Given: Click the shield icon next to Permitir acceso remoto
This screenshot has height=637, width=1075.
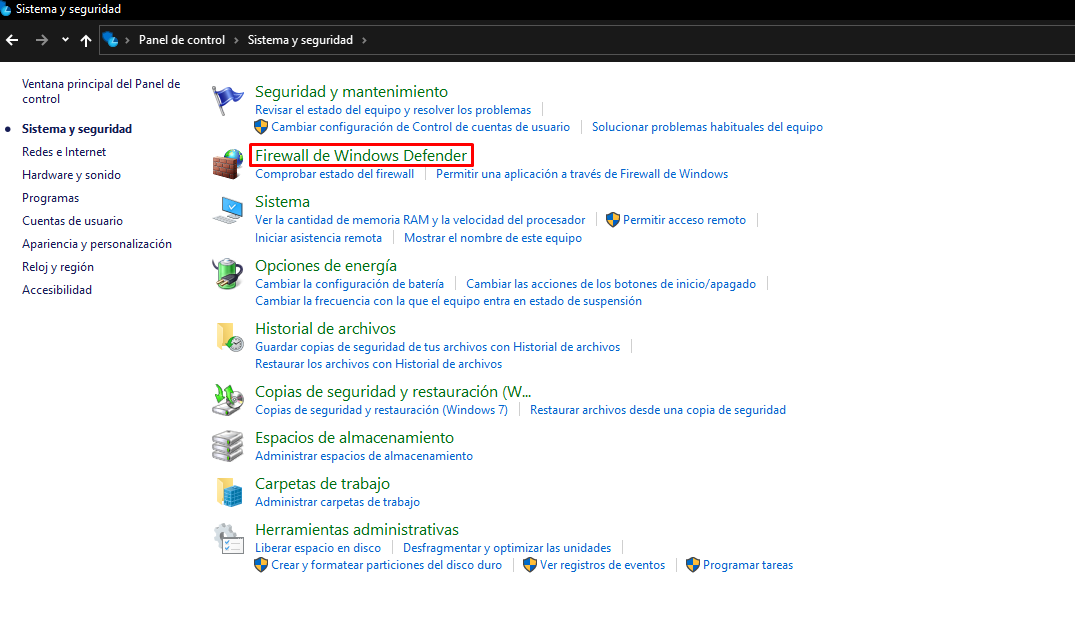Looking at the screenshot, I should [612, 219].
